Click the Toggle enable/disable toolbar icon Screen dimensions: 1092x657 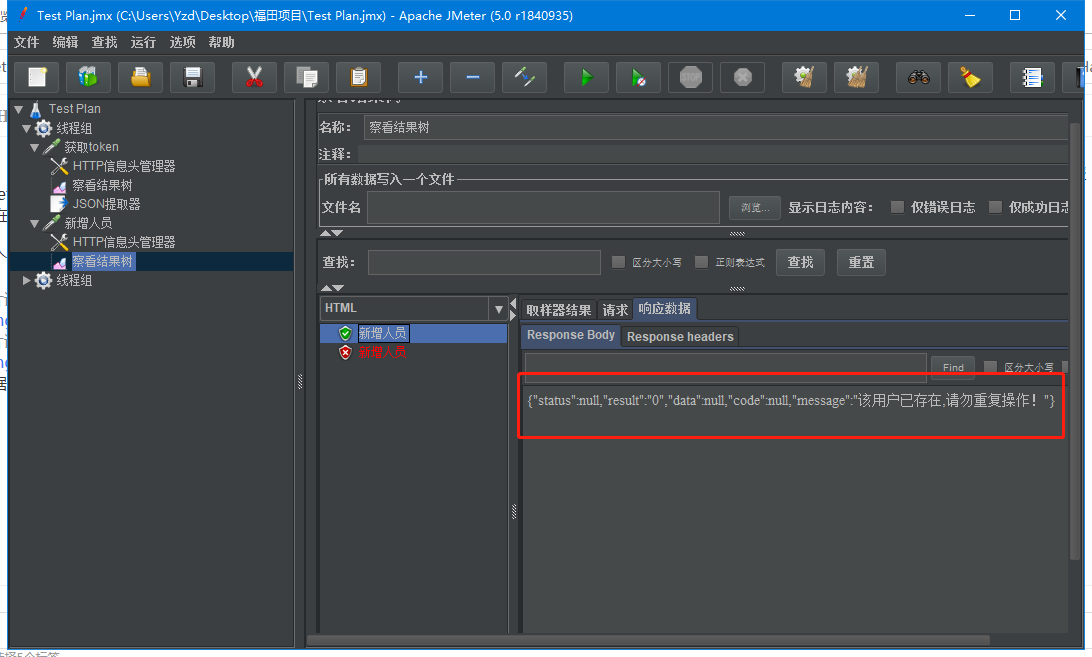click(x=524, y=77)
